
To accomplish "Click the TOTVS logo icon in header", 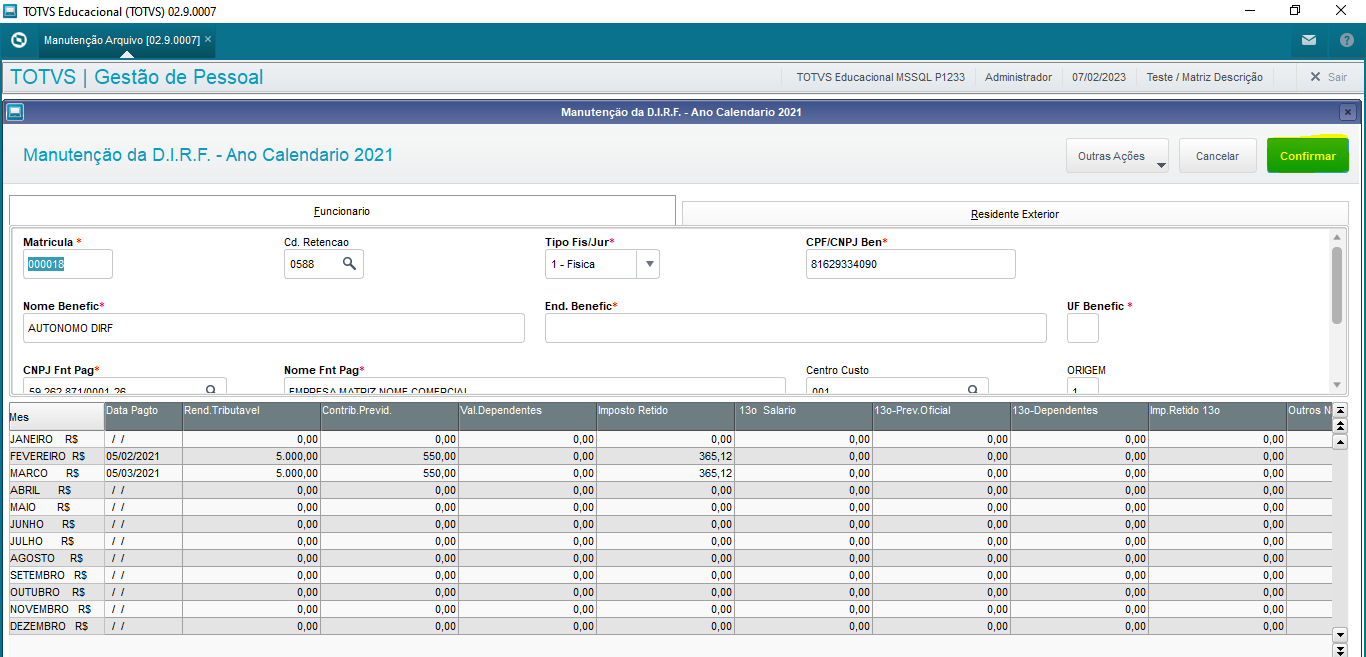I will pyautogui.click(x=18, y=40).
